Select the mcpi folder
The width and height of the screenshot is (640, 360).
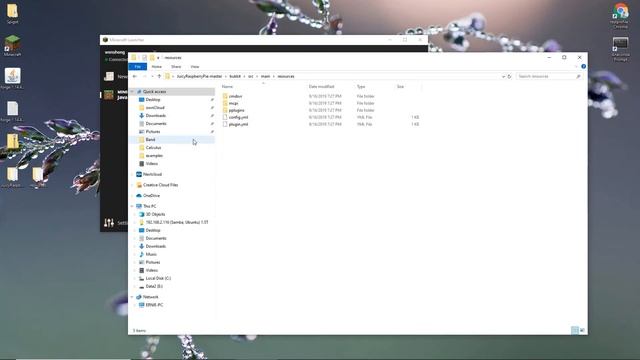tap(233, 103)
